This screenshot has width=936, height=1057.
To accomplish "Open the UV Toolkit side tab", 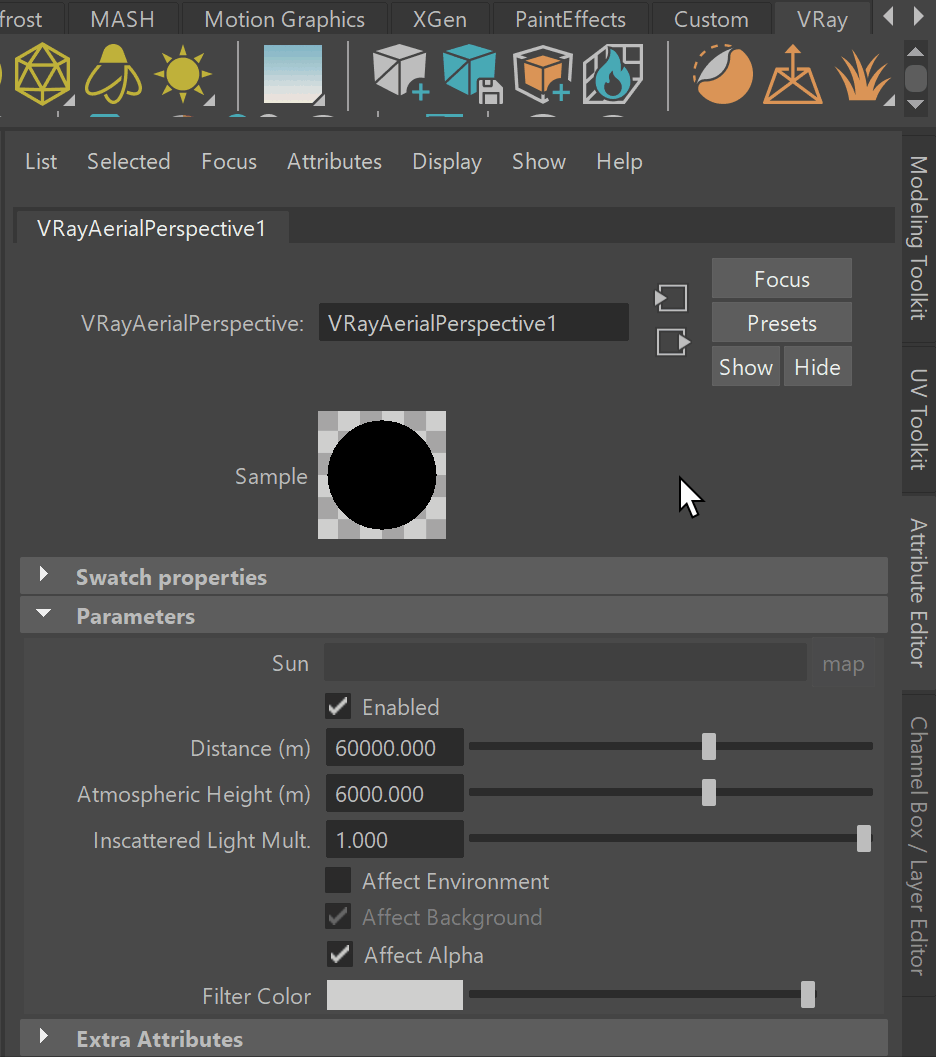I will point(919,419).
